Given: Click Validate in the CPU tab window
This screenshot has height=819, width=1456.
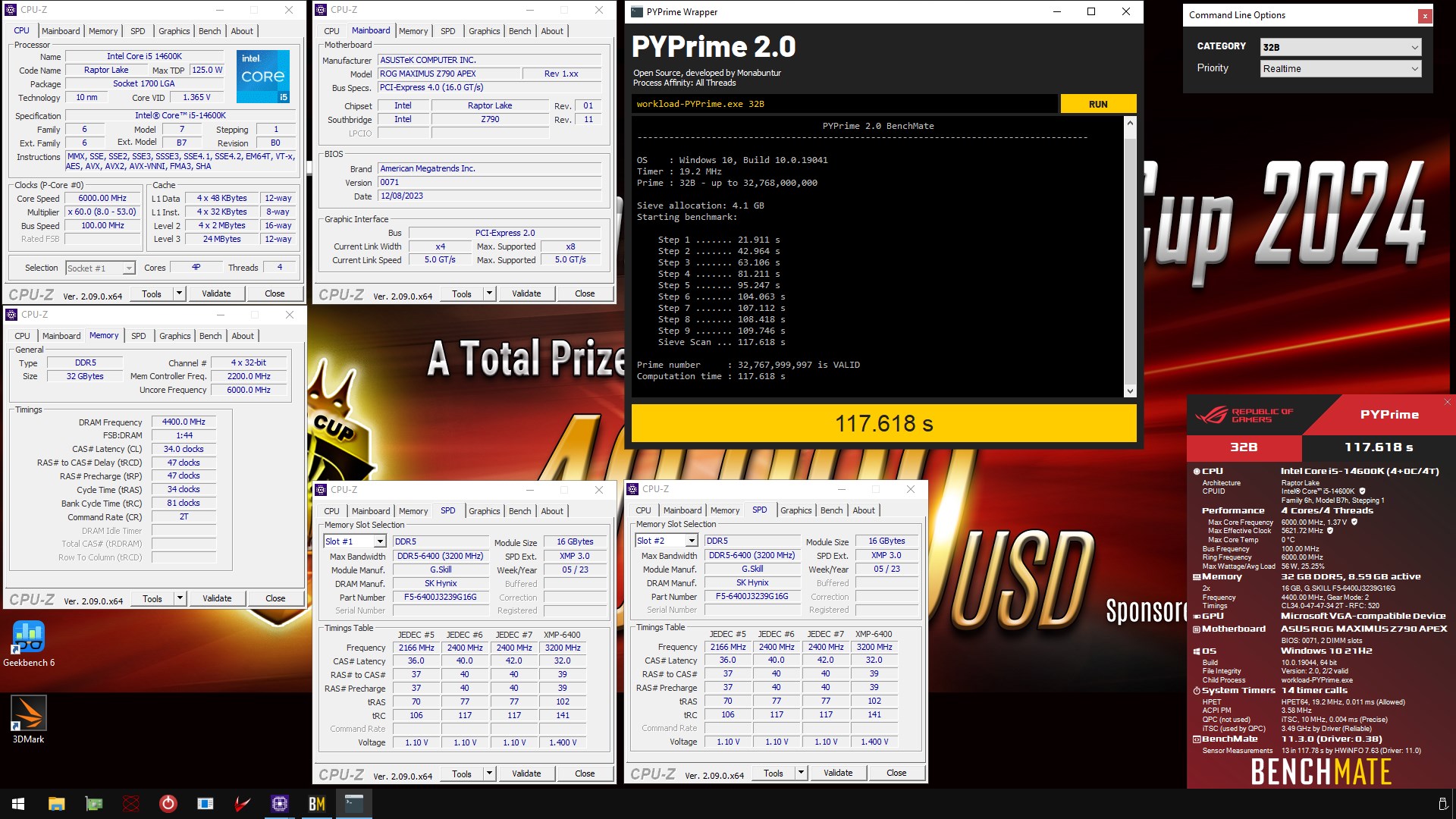Looking at the screenshot, I should click(216, 293).
